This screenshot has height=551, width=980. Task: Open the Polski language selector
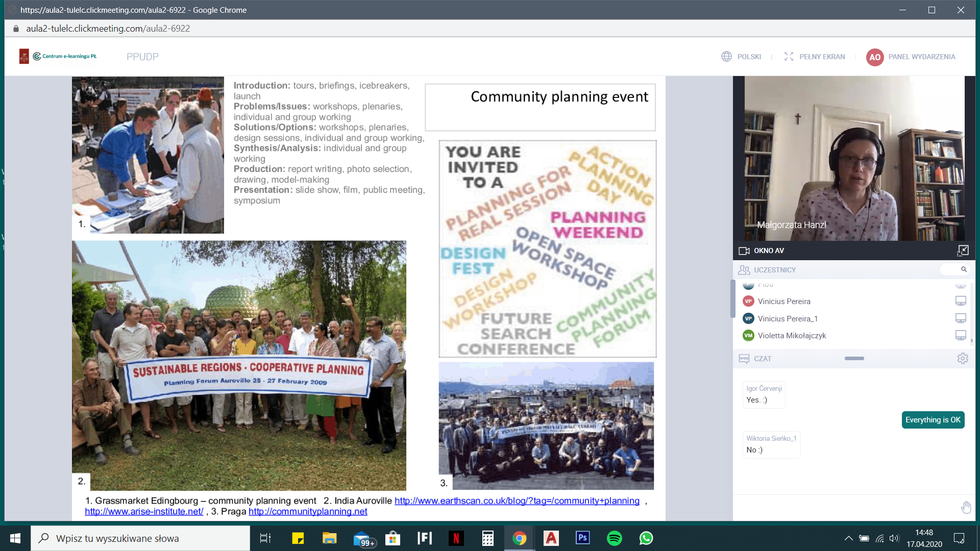[x=749, y=57]
